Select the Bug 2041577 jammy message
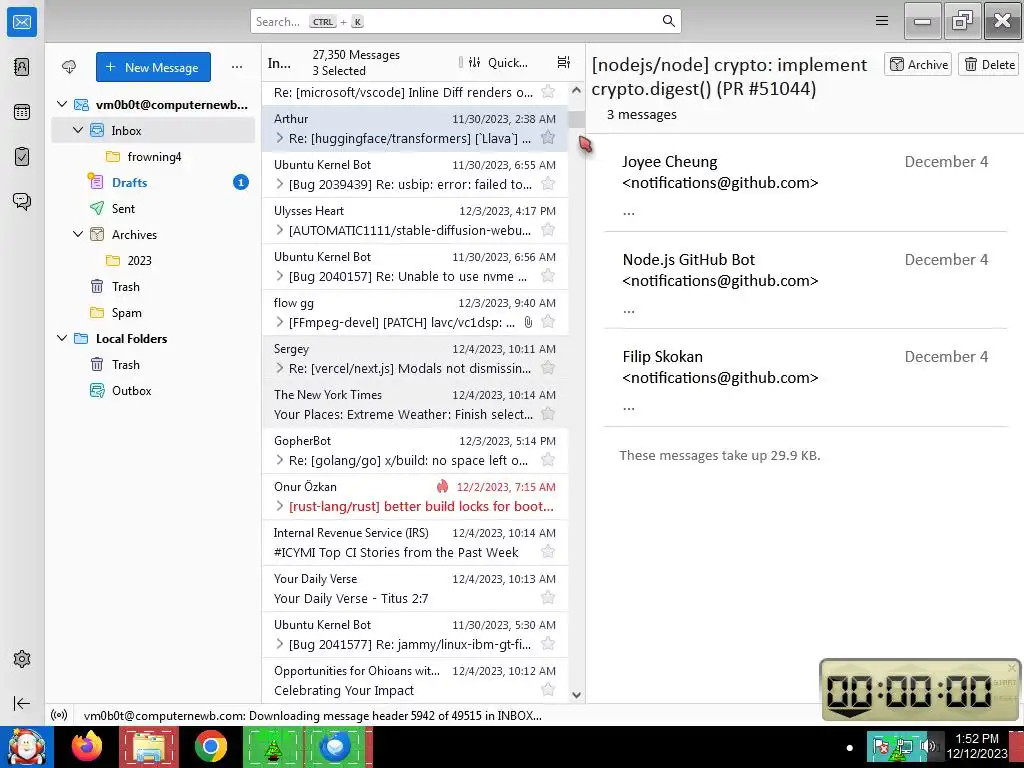This screenshot has width=1024, height=768. (415, 634)
